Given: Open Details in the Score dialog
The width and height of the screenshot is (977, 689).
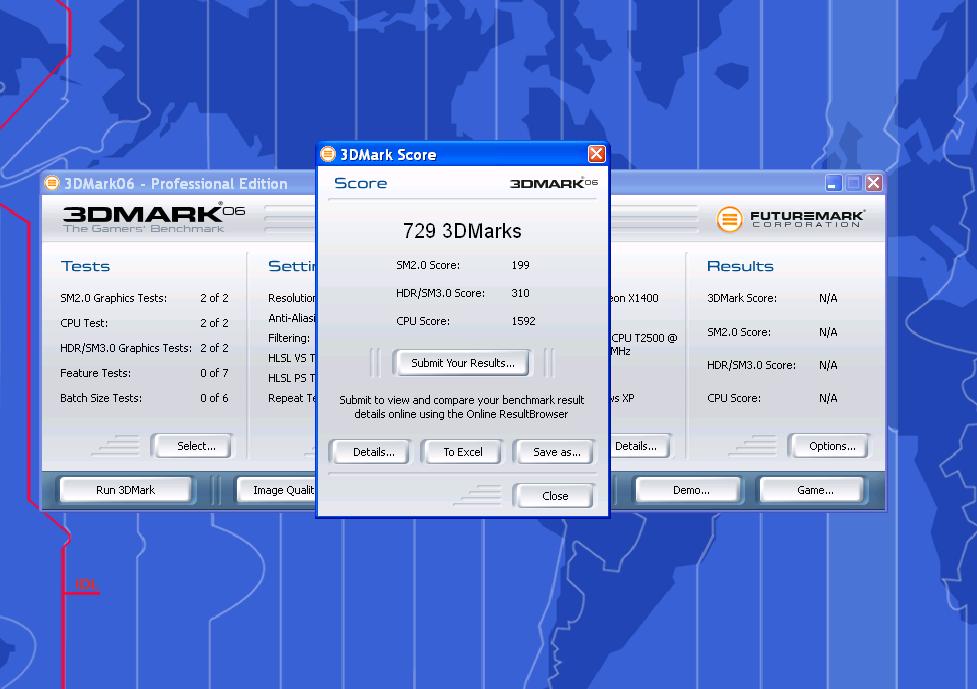Looking at the screenshot, I should tap(373, 452).
